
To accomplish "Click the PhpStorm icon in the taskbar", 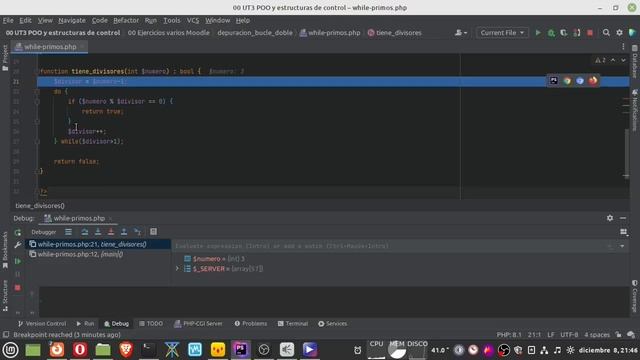I will pyautogui.click(x=241, y=349).
